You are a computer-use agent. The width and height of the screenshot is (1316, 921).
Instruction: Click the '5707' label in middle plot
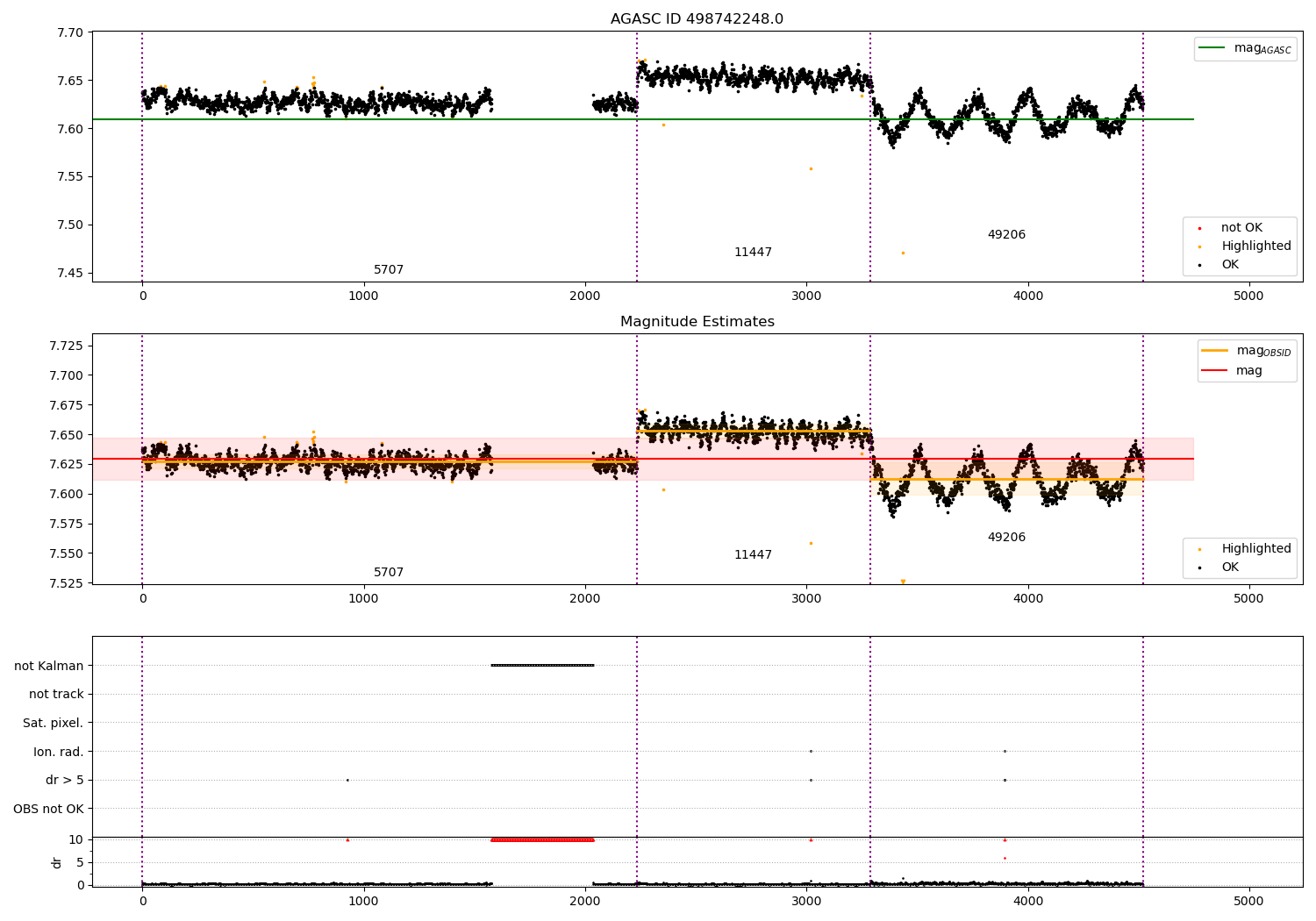click(389, 572)
